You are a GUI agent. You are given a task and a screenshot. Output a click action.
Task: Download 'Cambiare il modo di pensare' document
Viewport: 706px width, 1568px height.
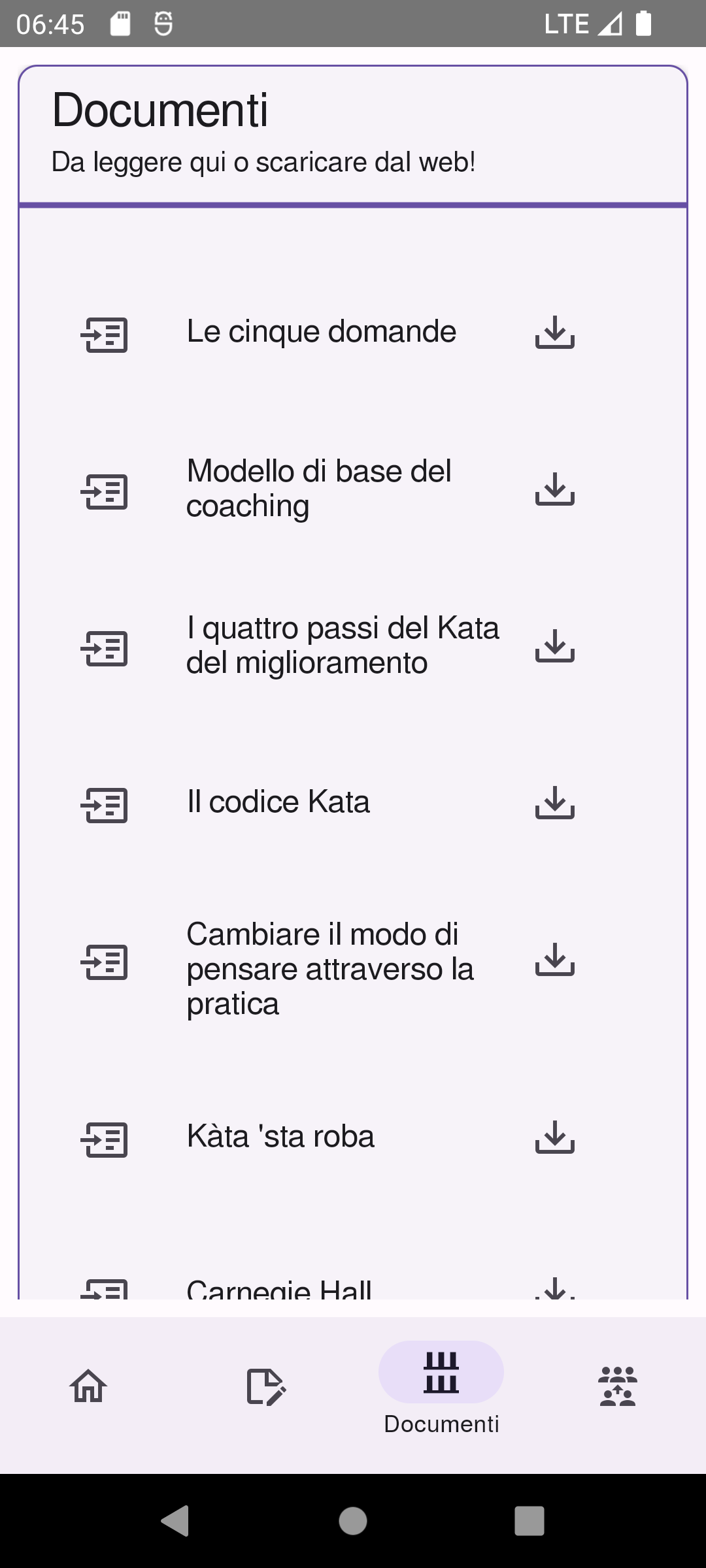tap(554, 960)
